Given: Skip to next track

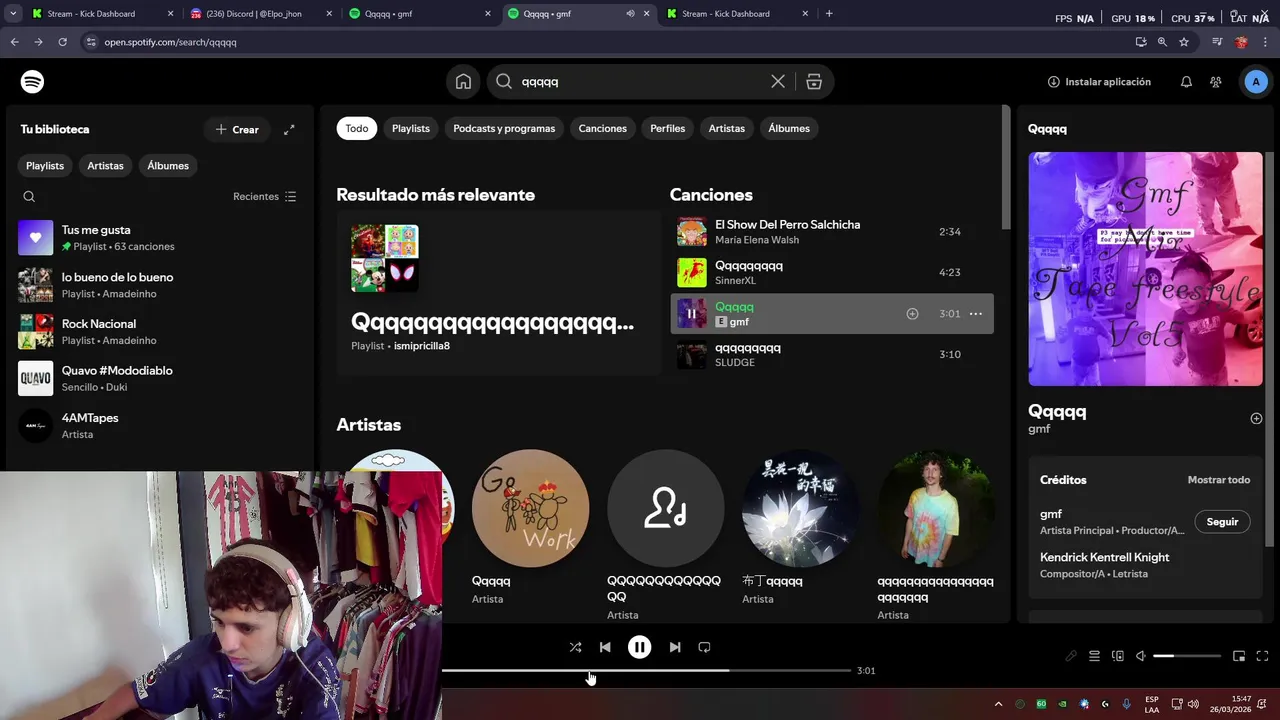Looking at the screenshot, I should pyautogui.click(x=675, y=647).
